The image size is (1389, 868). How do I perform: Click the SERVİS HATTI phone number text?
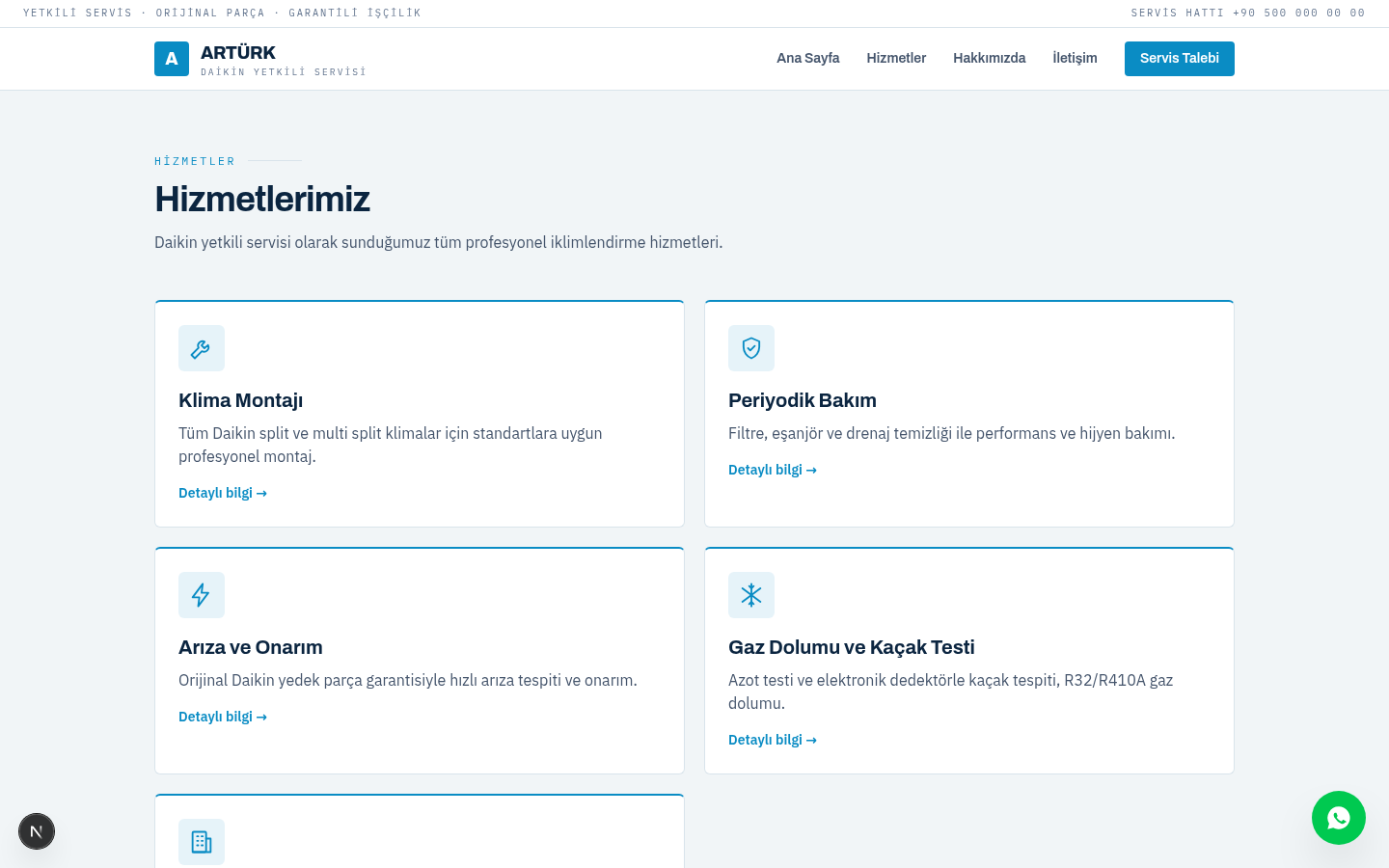pyautogui.click(x=1248, y=13)
